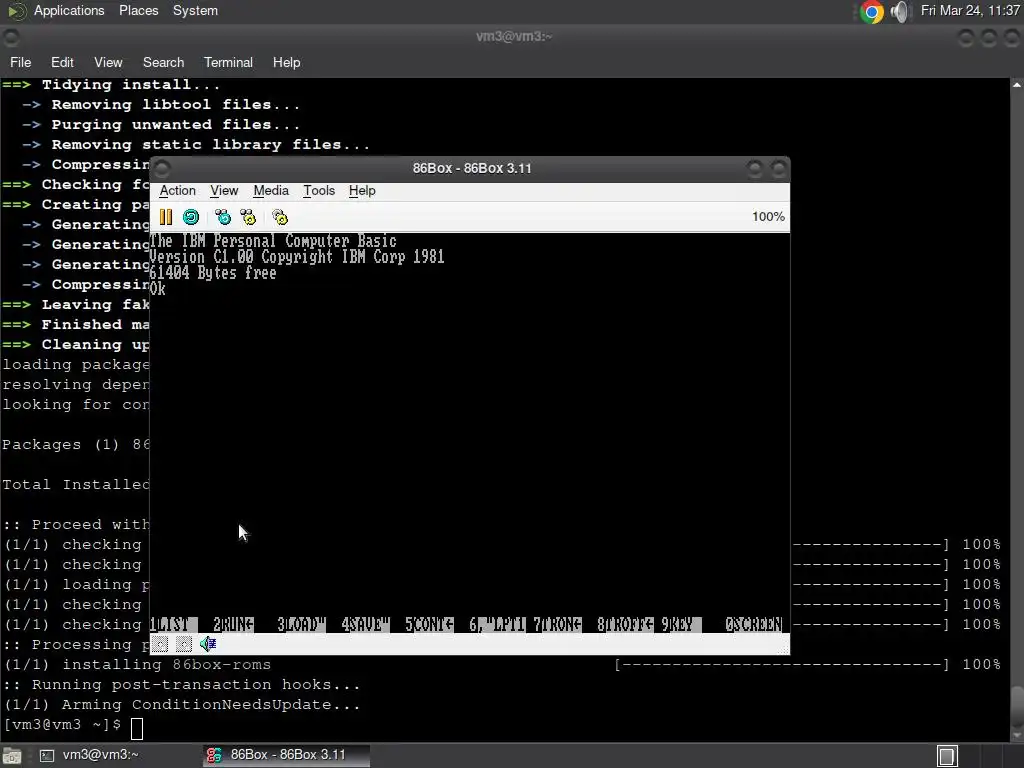The image size is (1024, 768).
Task: Click the Chrome icon in the top panel
Action: [x=871, y=12]
